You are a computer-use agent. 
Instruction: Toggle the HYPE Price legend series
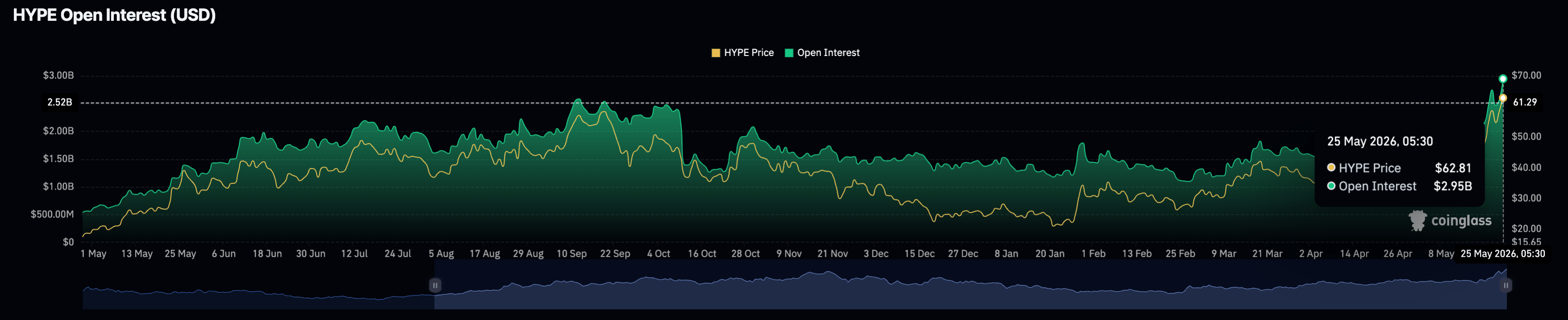743,53
